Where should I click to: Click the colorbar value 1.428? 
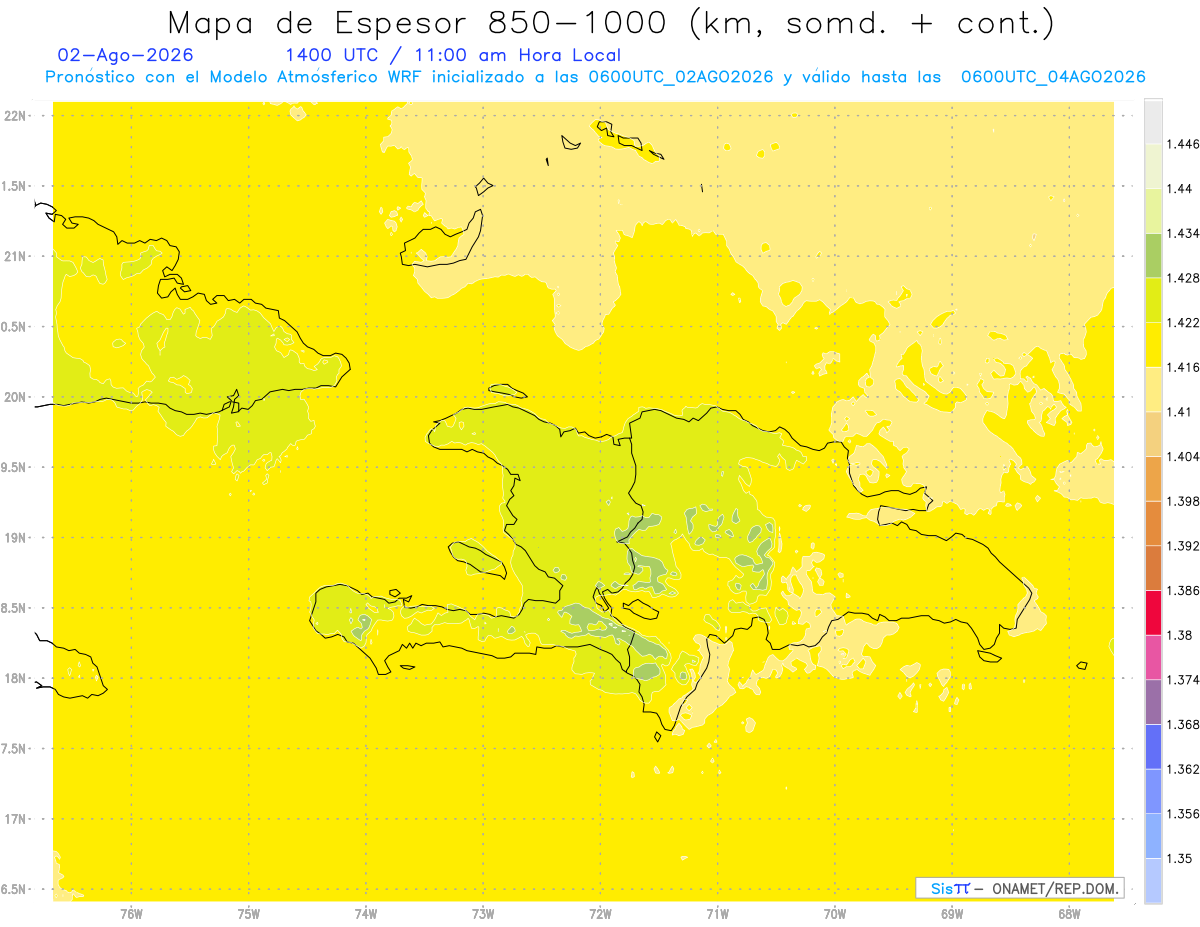[1183, 278]
